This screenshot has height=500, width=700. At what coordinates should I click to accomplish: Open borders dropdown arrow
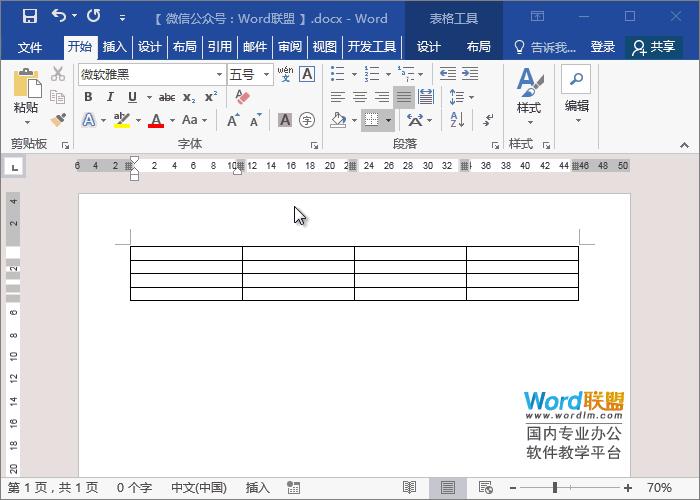pos(388,121)
